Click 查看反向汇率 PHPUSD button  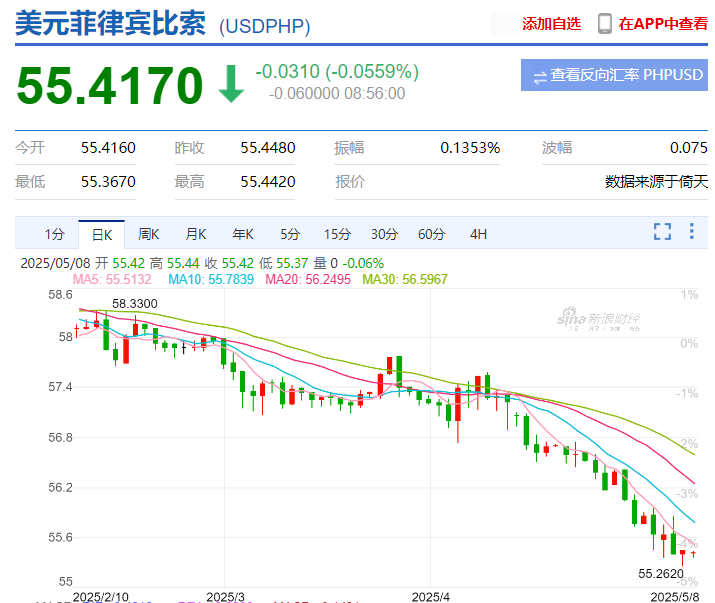point(614,75)
